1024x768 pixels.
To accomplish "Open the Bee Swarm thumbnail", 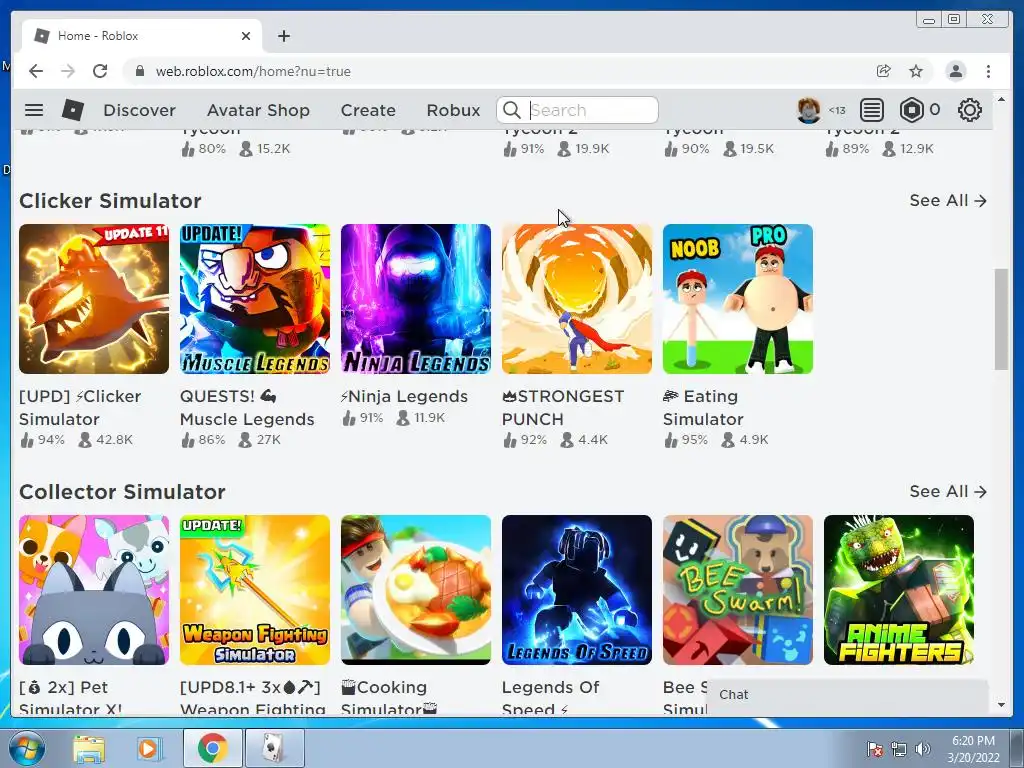I will pos(738,590).
